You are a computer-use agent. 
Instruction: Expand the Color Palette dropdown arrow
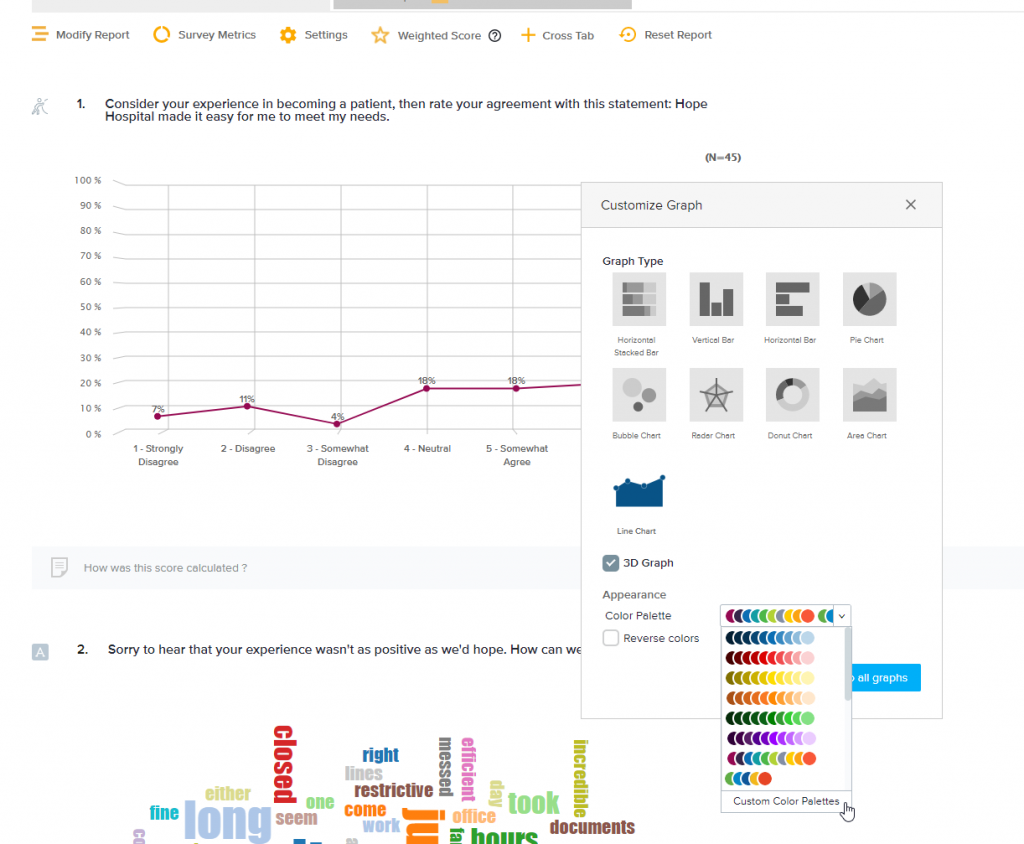pyautogui.click(x=842, y=616)
